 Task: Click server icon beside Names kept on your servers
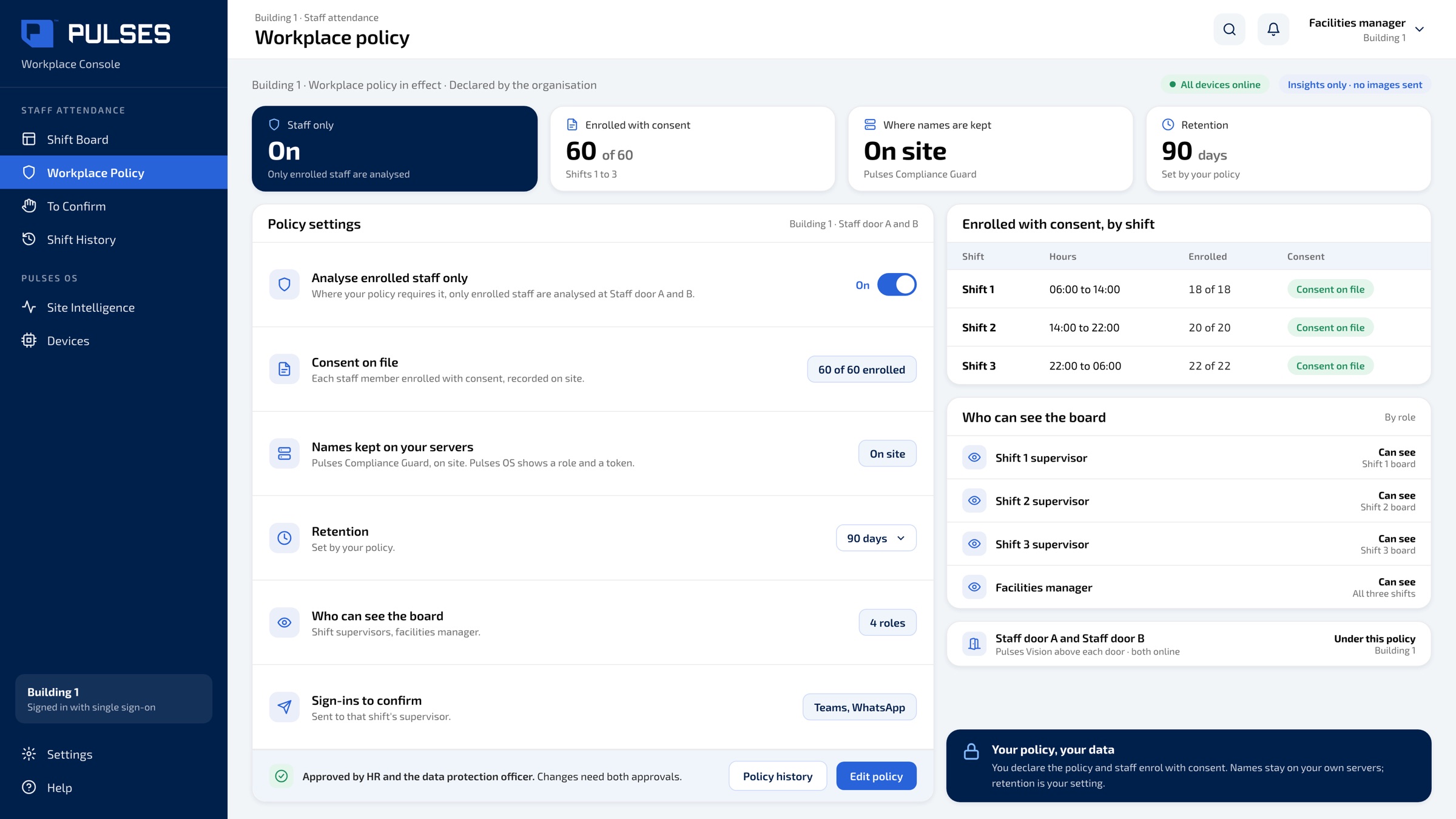pos(284,453)
